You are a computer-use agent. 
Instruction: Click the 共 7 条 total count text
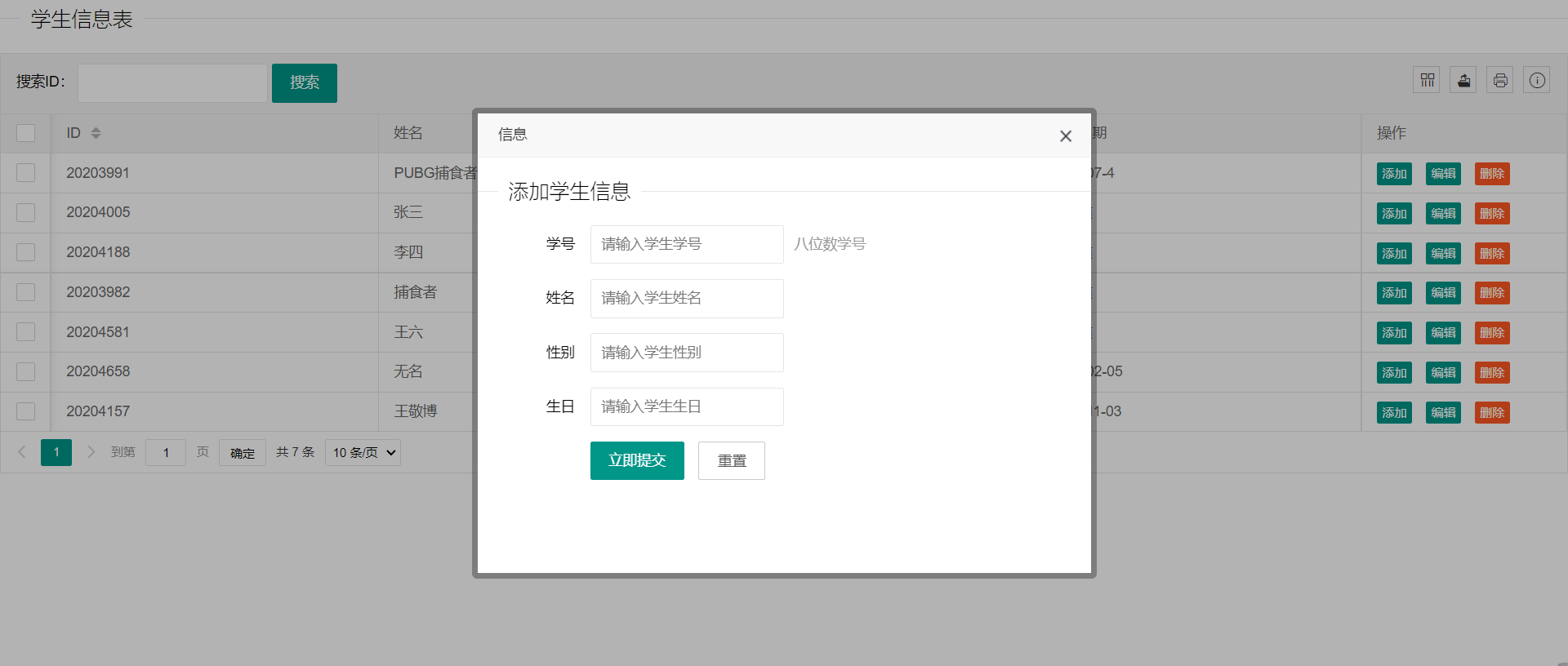pos(295,452)
